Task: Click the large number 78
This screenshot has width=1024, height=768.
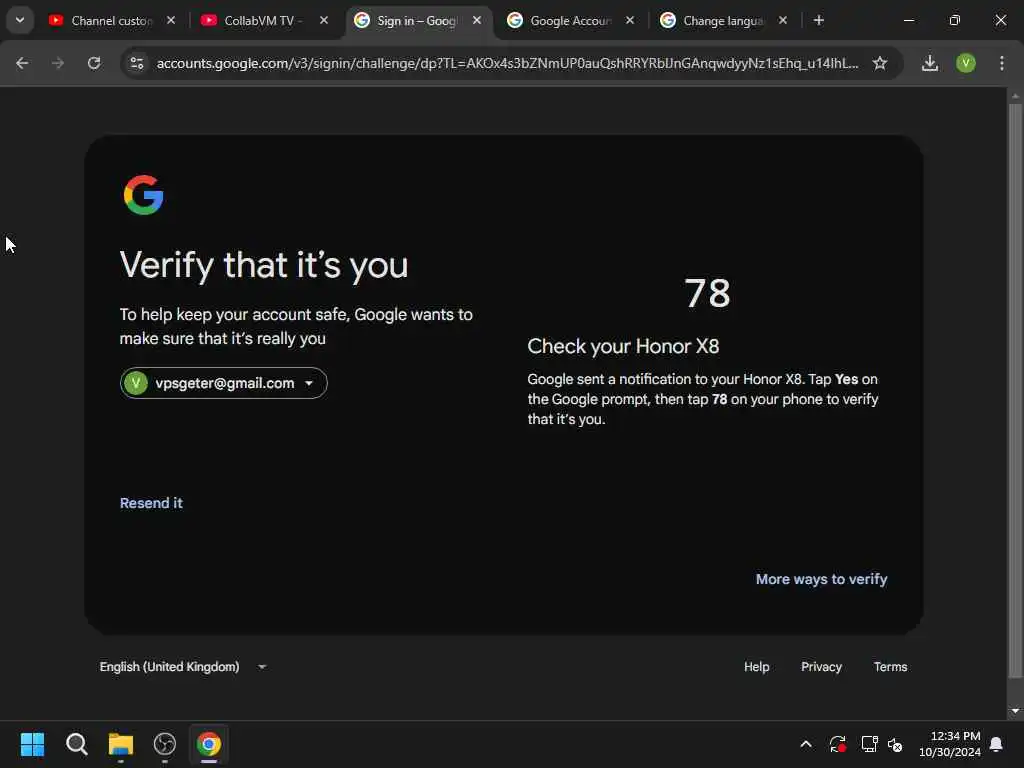Action: 707,293
